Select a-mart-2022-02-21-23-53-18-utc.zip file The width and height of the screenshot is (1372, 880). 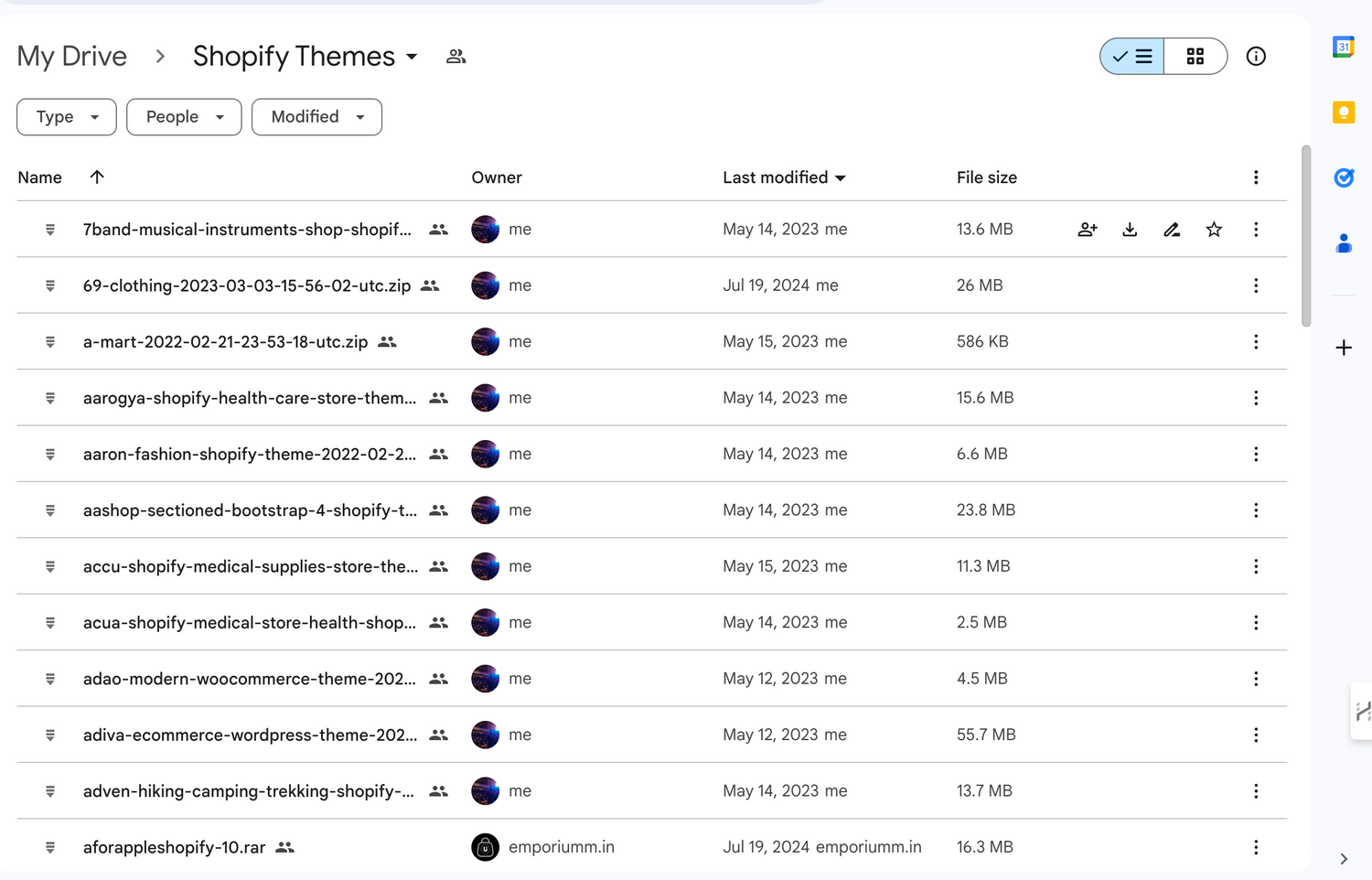[x=225, y=342]
